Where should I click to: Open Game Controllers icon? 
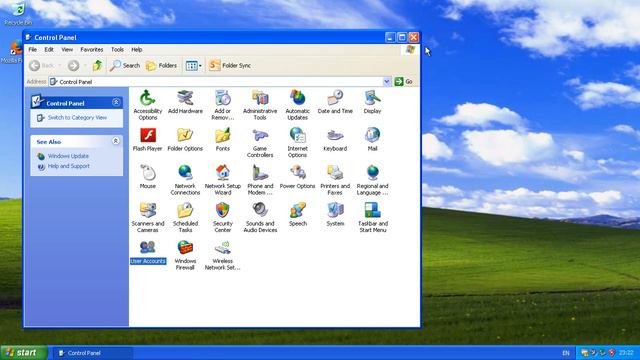[x=260, y=142]
